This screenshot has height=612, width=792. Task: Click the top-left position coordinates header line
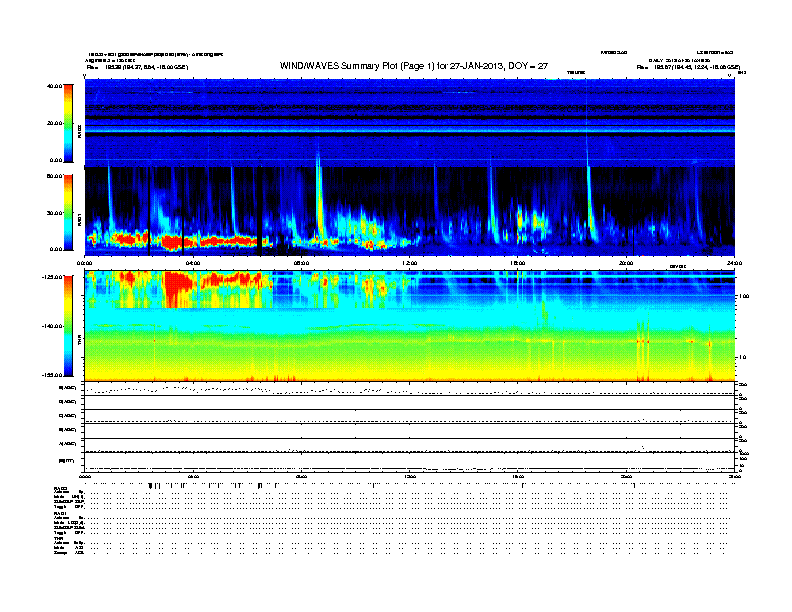pyautogui.click(x=137, y=67)
